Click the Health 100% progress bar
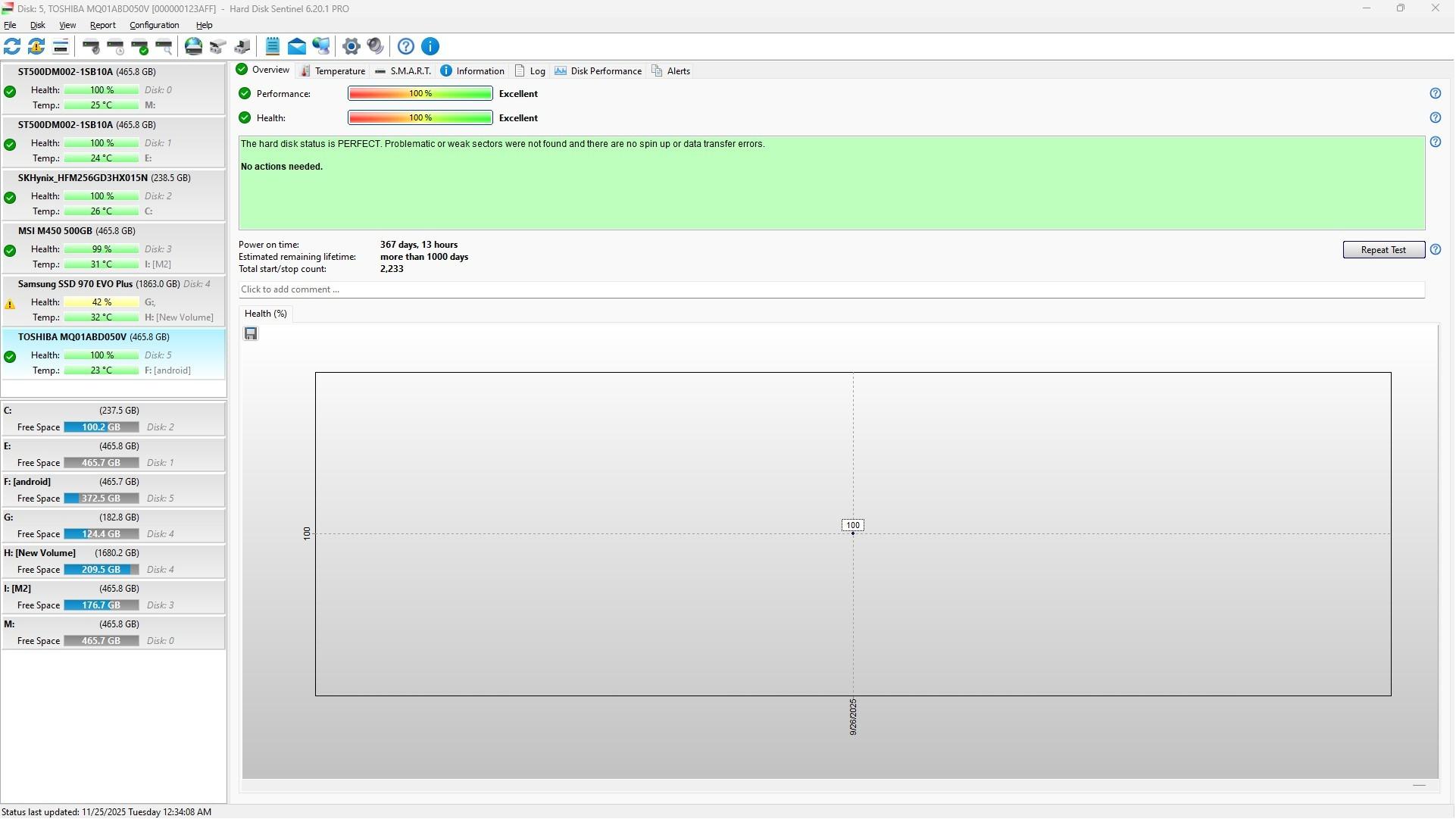The width and height of the screenshot is (1456, 819). (x=420, y=118)
